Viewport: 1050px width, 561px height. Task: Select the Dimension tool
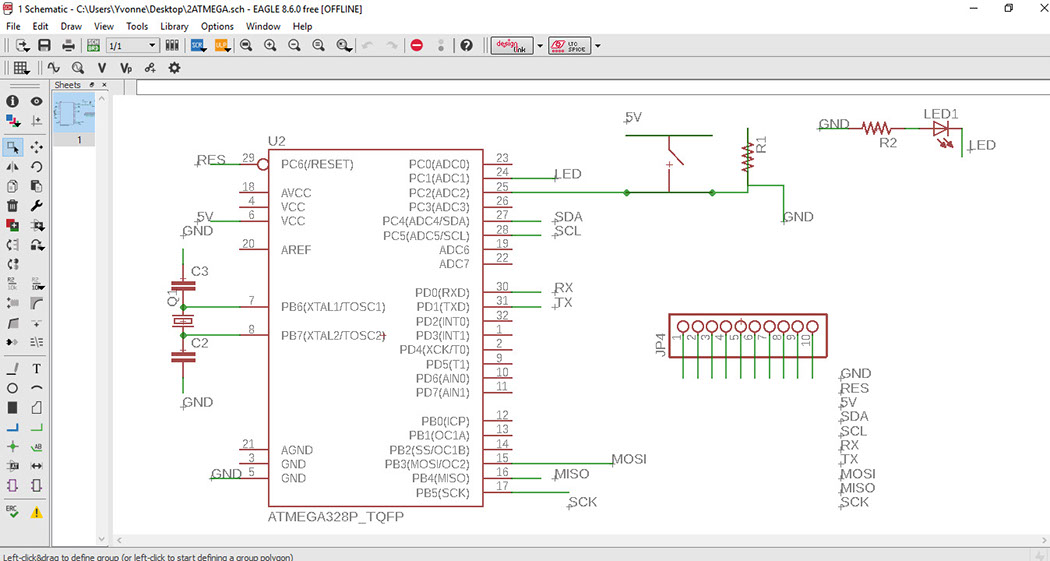(36, 466)
